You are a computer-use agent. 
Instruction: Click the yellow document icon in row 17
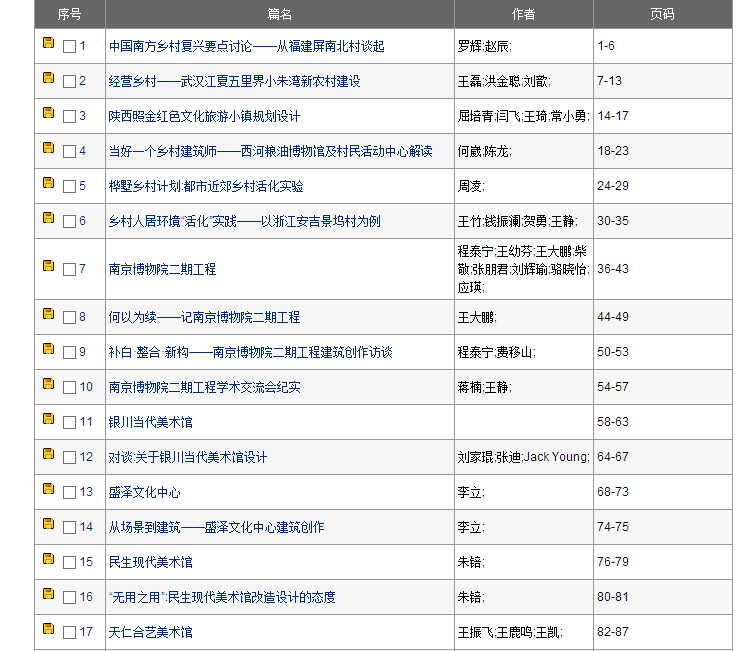48,629
